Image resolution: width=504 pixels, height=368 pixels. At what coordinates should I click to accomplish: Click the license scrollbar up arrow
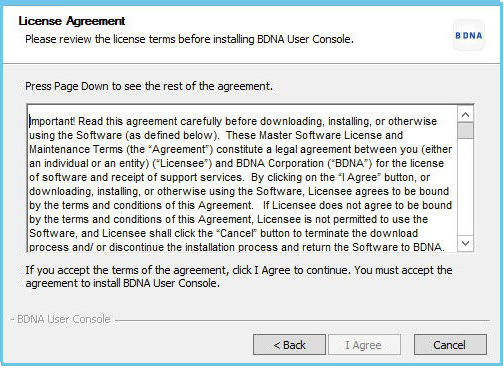466,115
